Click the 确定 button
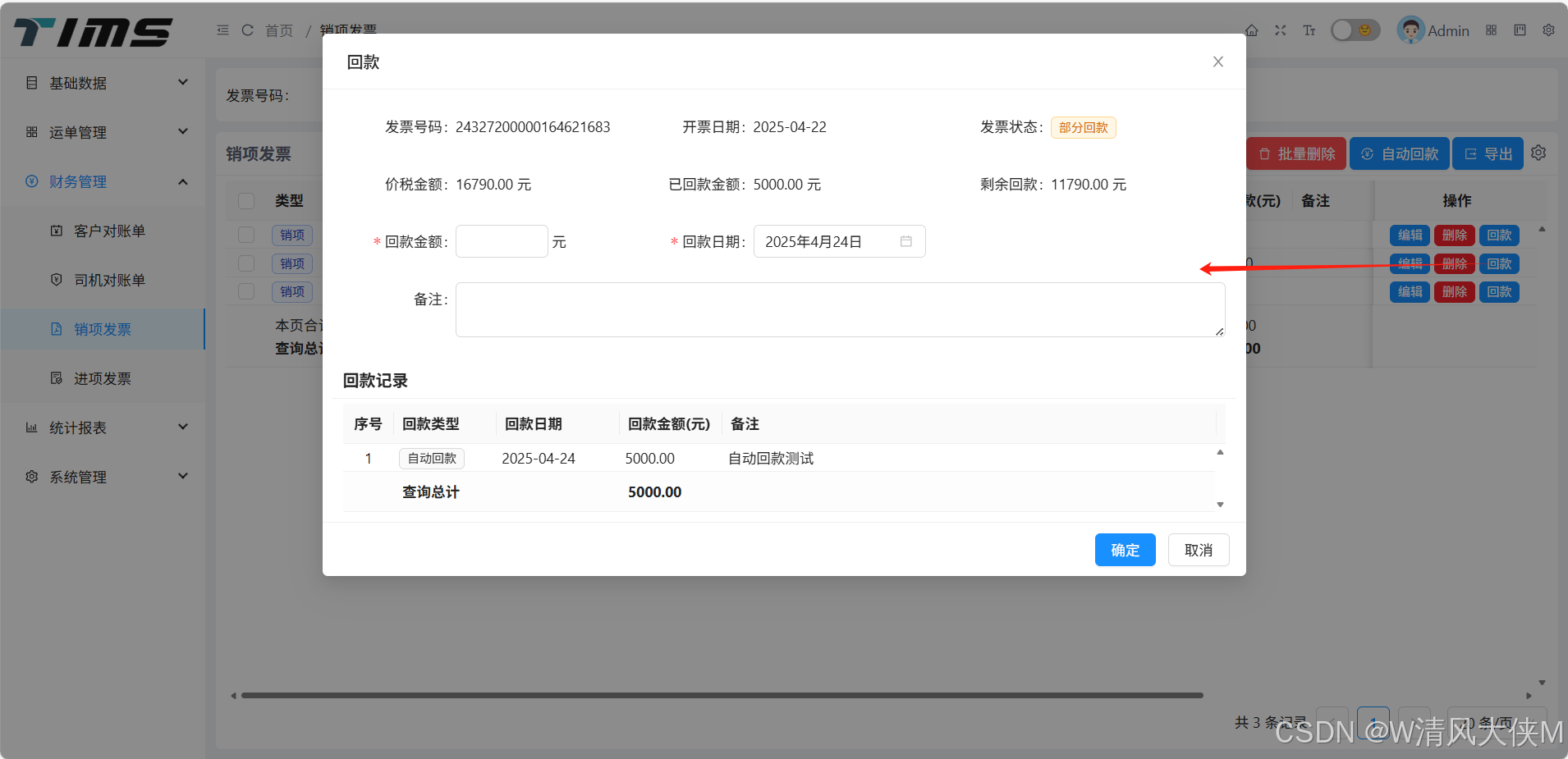 click(1125, 550)
